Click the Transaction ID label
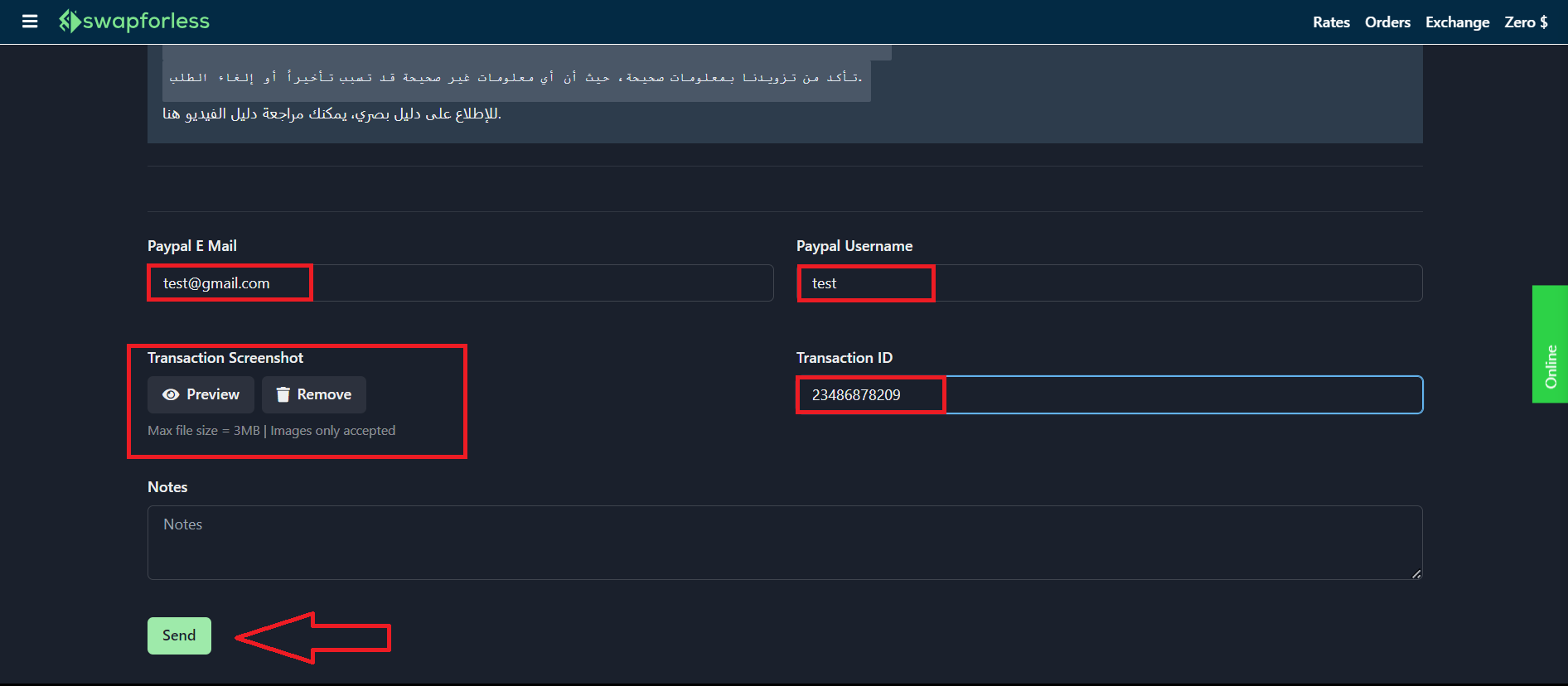 pyautogui.click(x=844, y=358)
